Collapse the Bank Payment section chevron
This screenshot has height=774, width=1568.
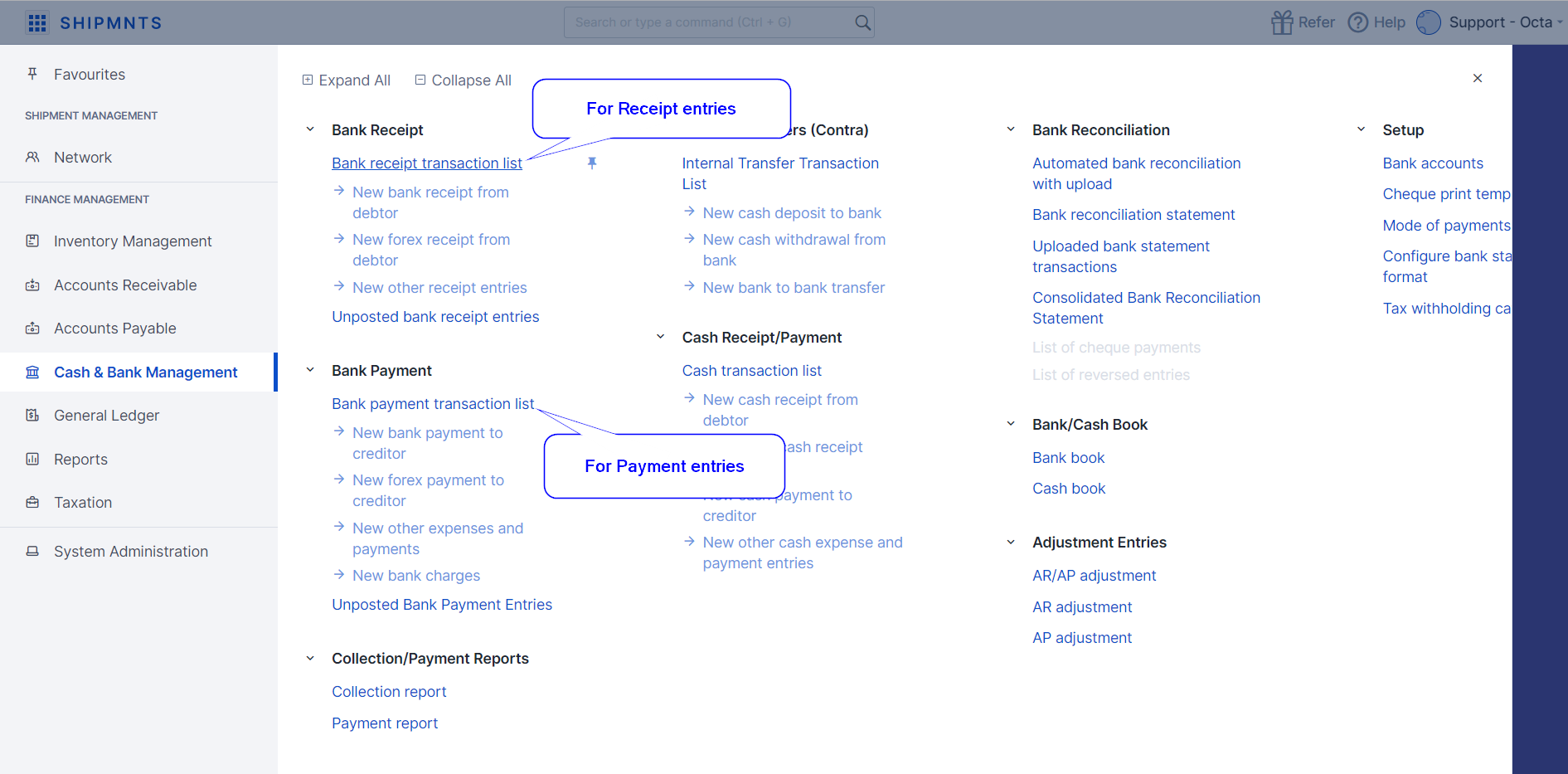310,370
